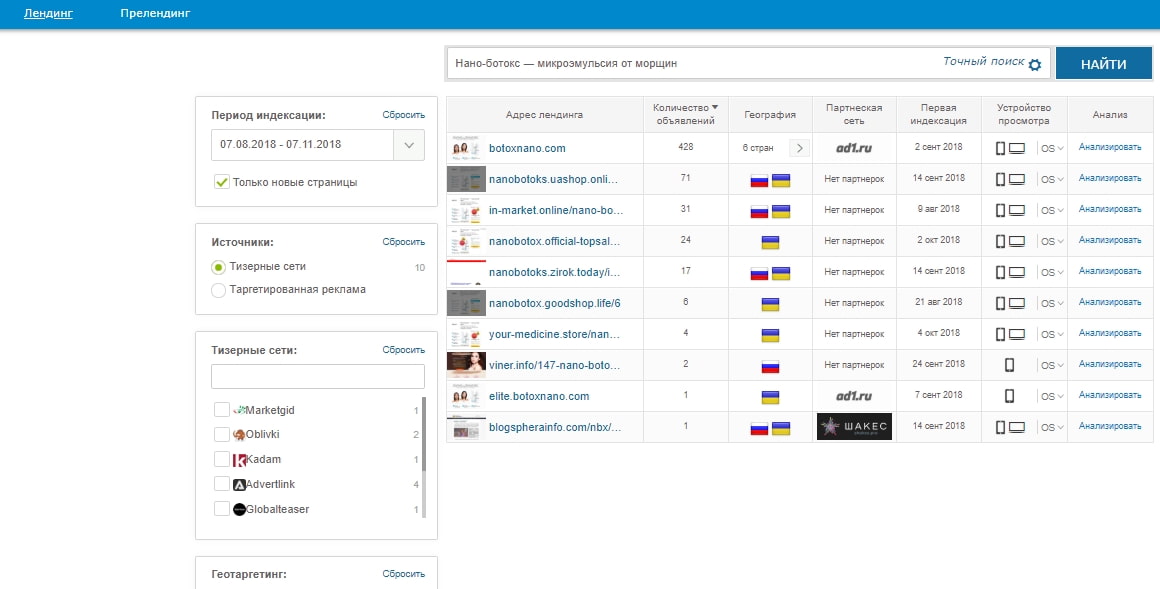
Task: Click Kadam network logo icon
Action: click(x=239, y=460)
